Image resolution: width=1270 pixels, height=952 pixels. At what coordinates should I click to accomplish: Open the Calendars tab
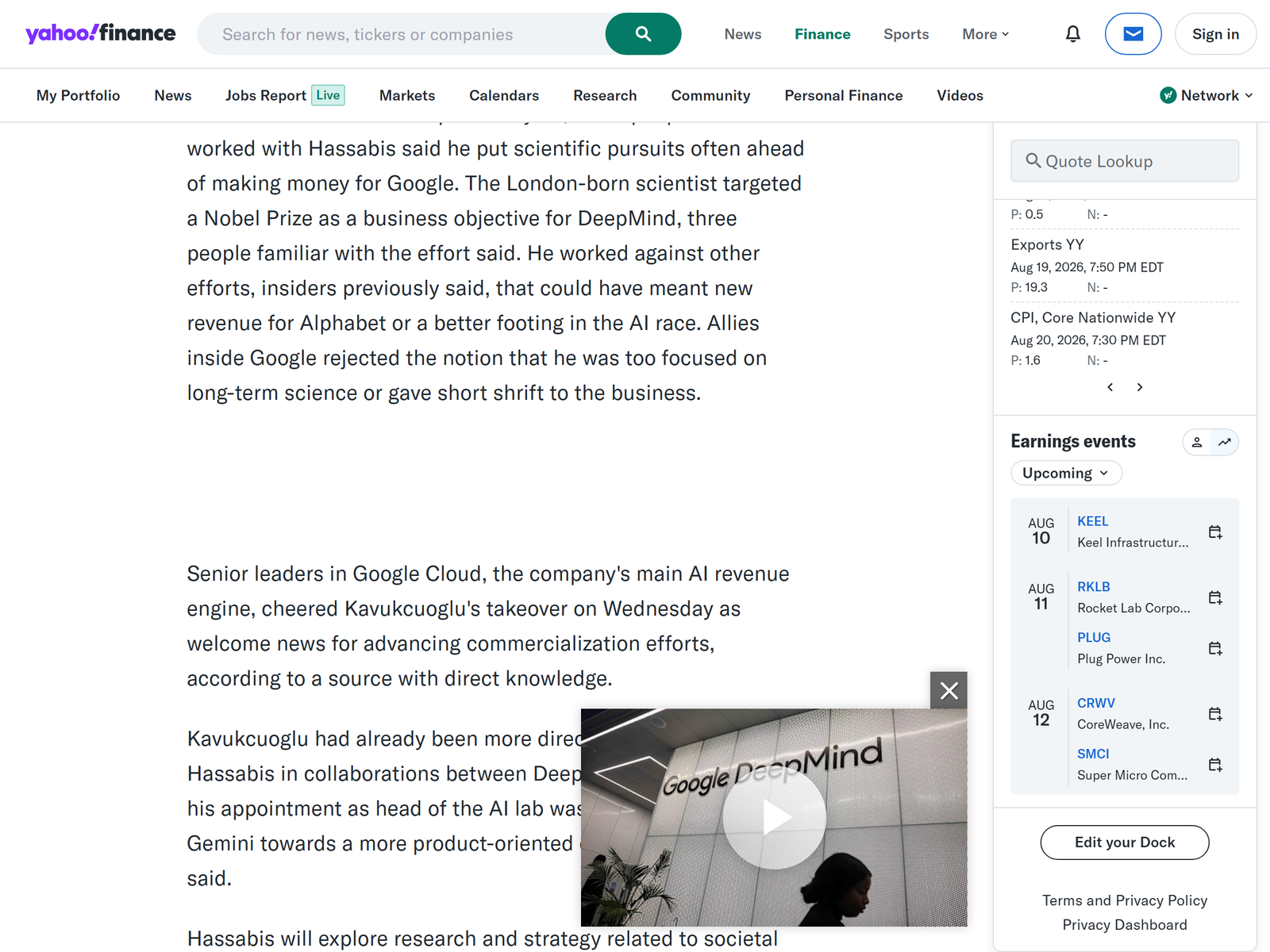(504, 95)
